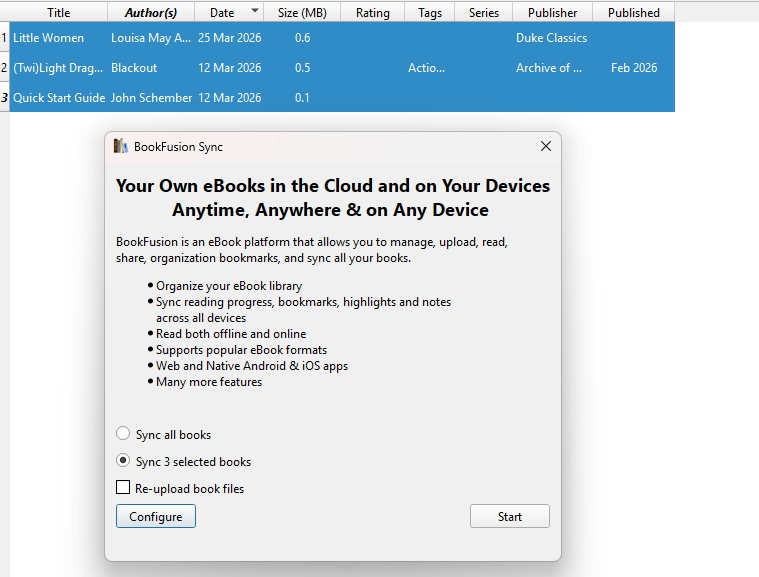The image size is (759, 577).
Task: Toggle the Date column sort arrow
Action: [255, 10]
